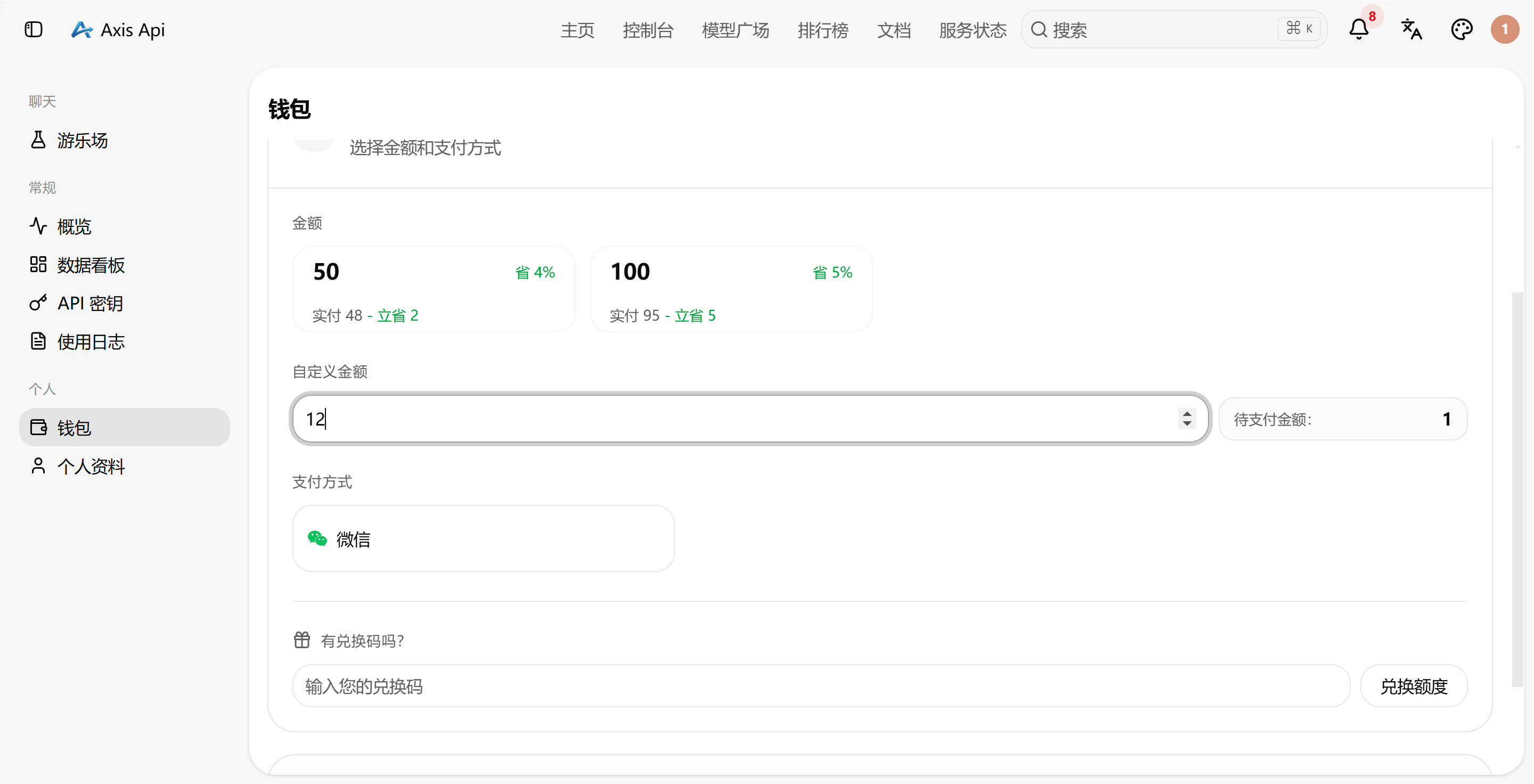Click the 钱包 page title
The height and width of the screenshot is (784, 1534).
[289, 109]
